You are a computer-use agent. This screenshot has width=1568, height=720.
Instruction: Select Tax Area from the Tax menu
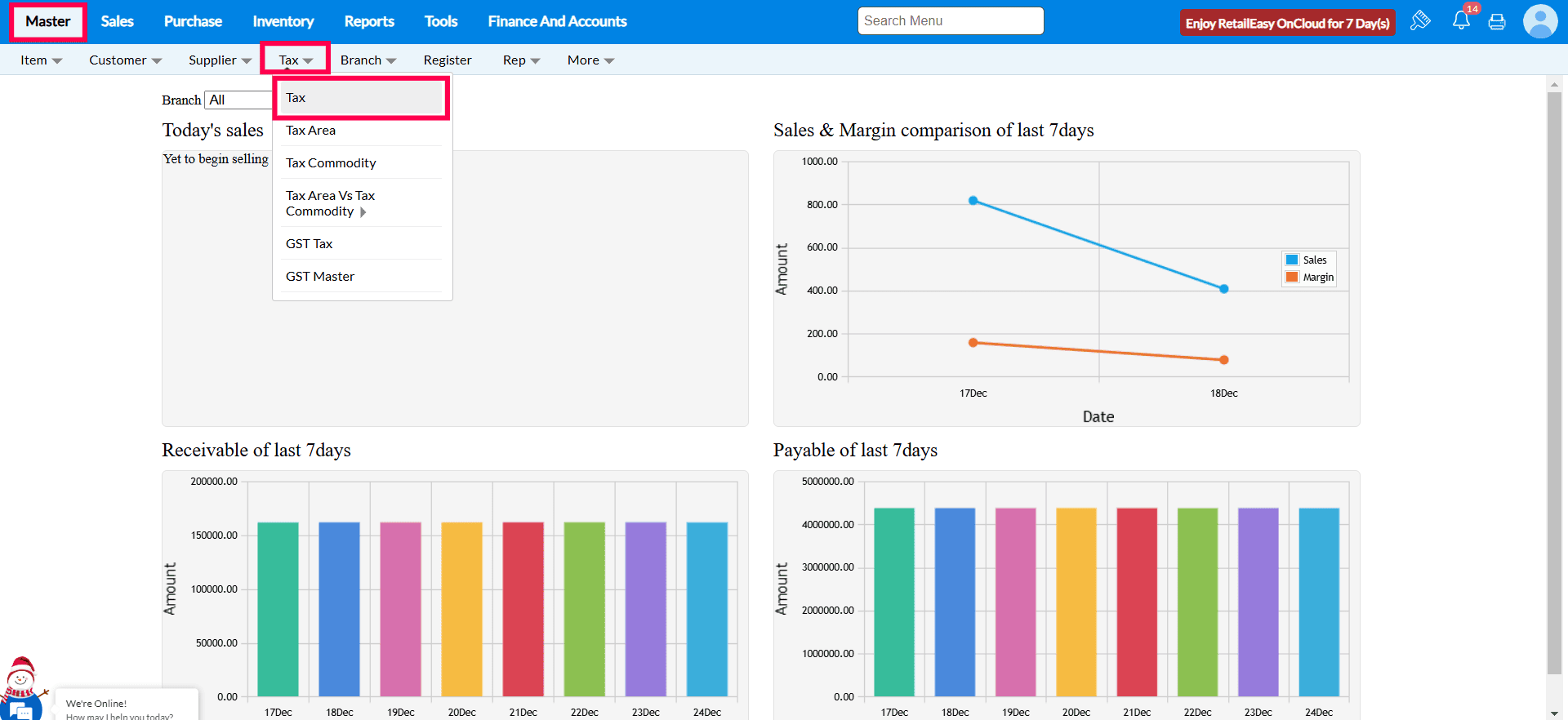[x=311, y=131]
